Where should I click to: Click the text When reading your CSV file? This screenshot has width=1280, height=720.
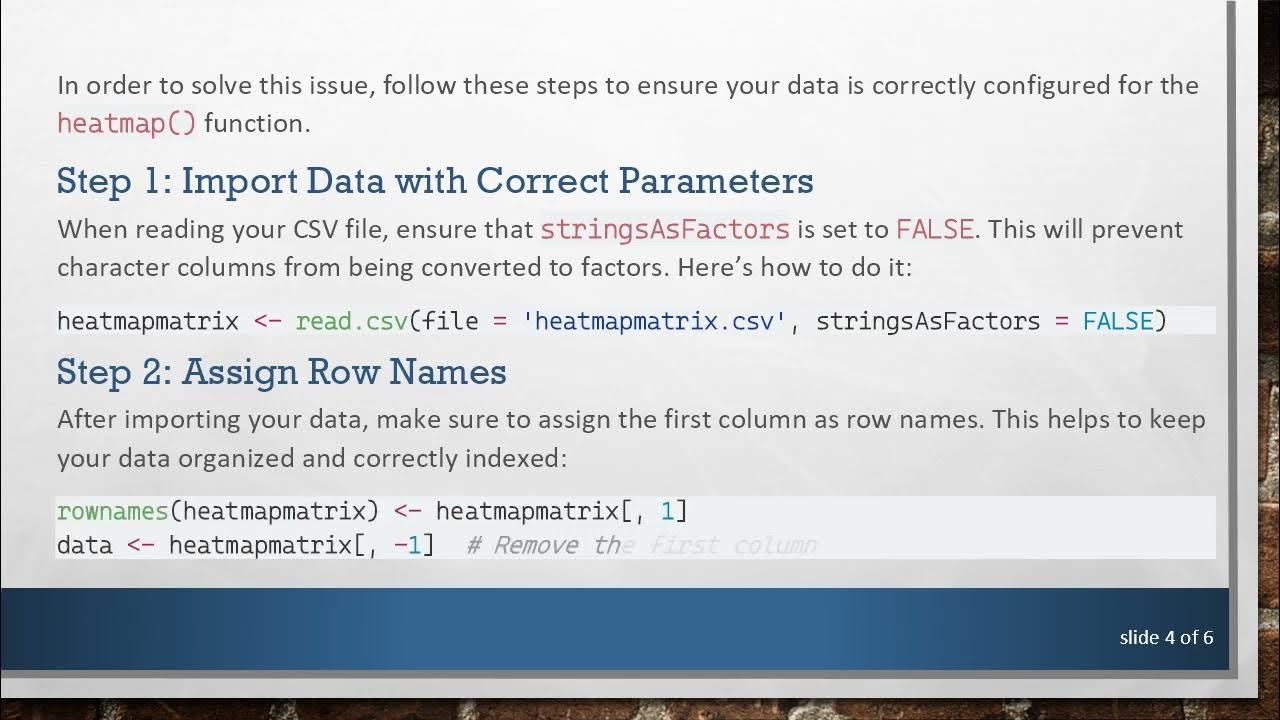223,229
